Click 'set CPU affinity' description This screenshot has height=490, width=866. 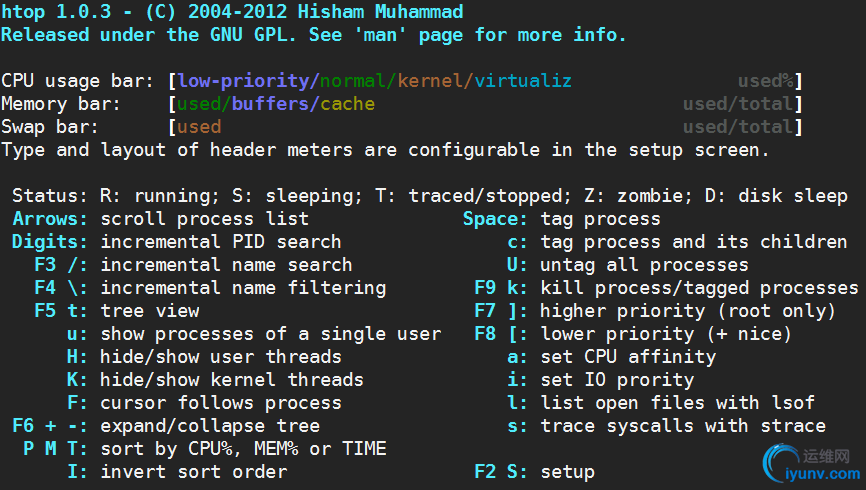pos(628,357)
